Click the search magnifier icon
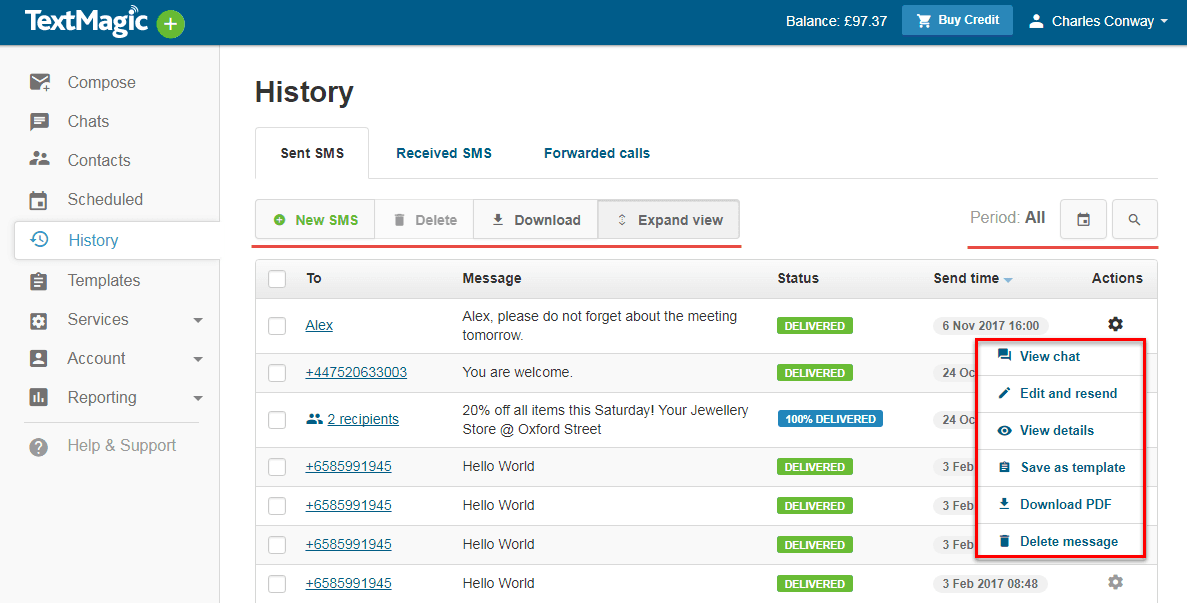1187x603 pixels. 1134,219
